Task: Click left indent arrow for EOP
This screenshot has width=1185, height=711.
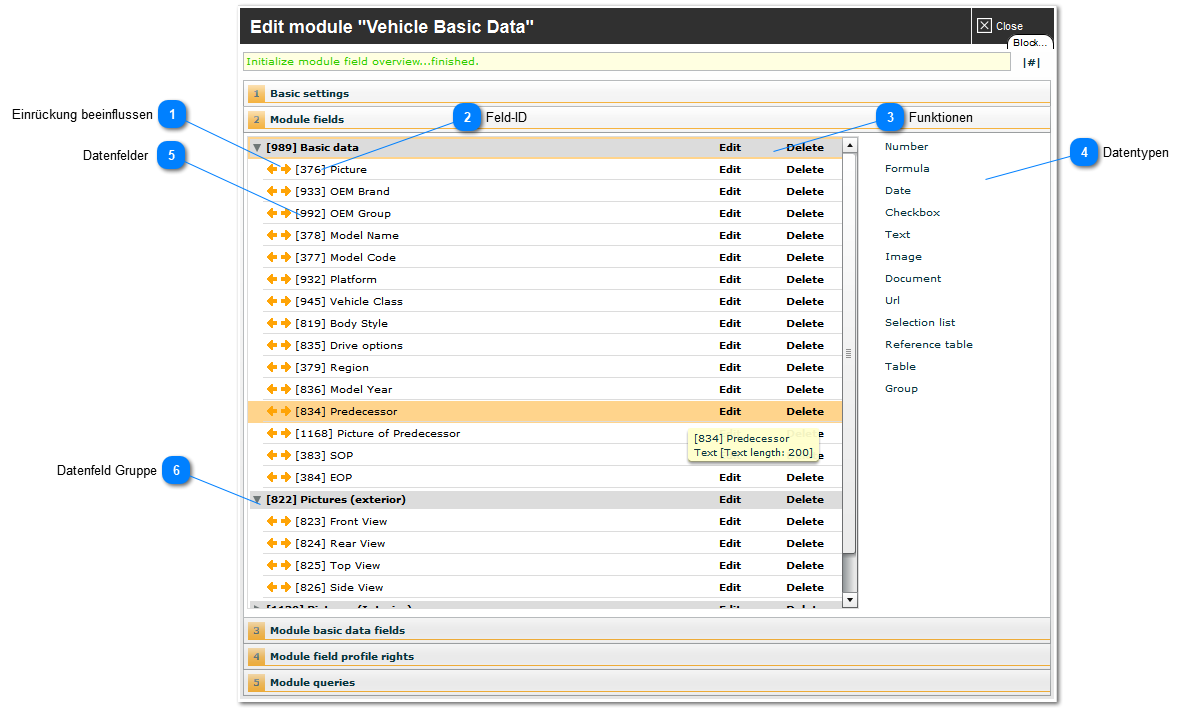Action: click(x=272, y=477)
